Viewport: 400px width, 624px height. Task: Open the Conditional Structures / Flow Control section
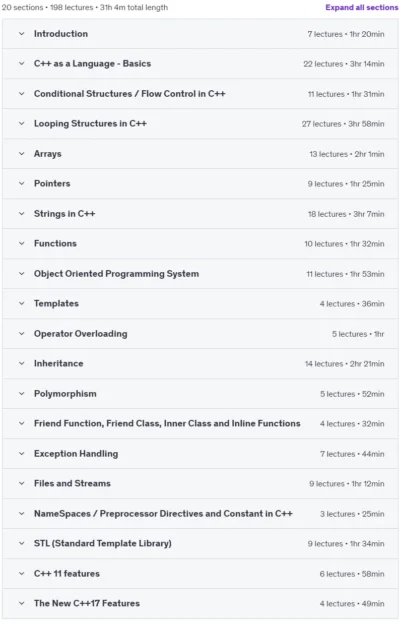(200, 94)
